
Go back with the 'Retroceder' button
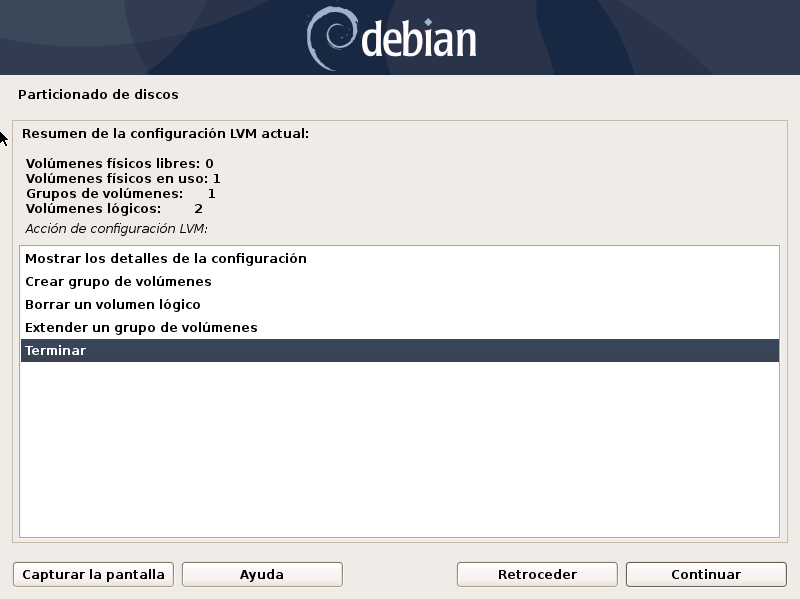(x=537, y=574)
